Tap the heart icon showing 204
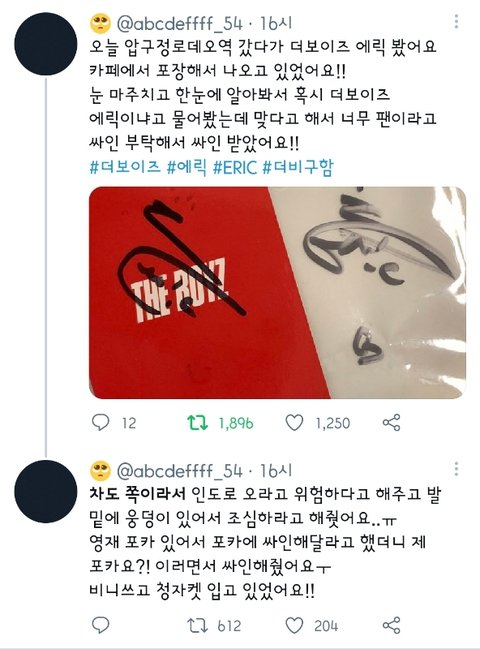Screen dimensions: 480x649 295,625
